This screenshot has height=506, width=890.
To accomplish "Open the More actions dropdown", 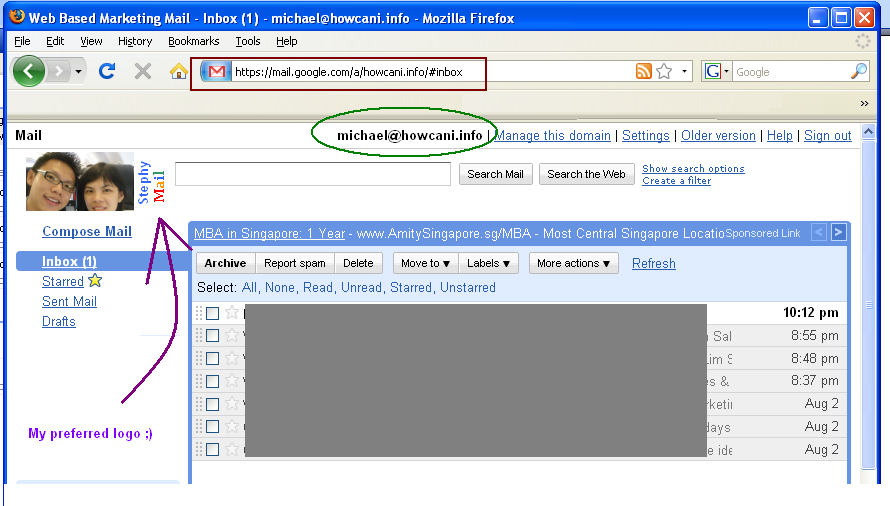I will tap(573, 263).
